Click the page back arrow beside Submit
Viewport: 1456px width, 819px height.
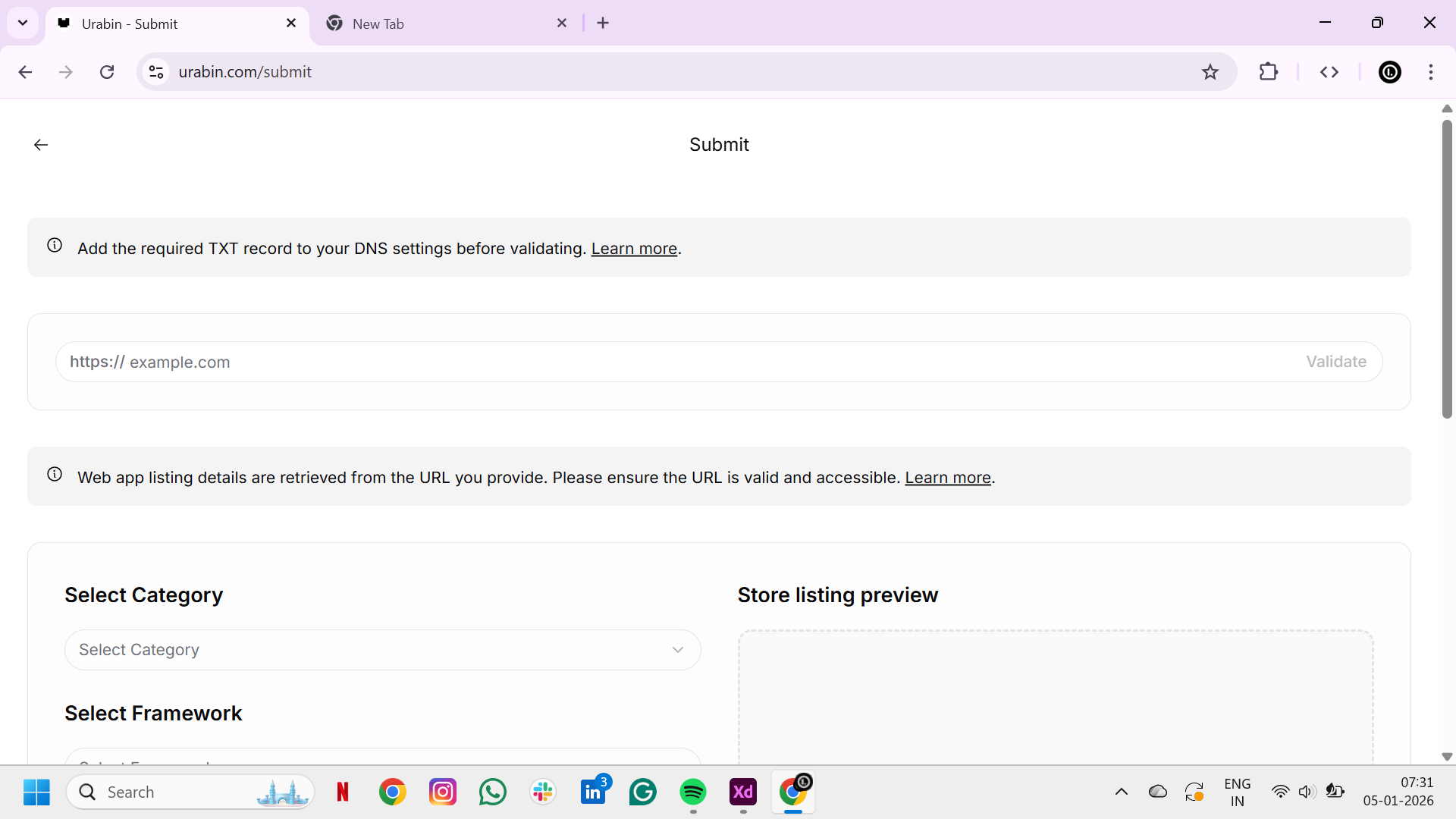[x=41, y=145]
